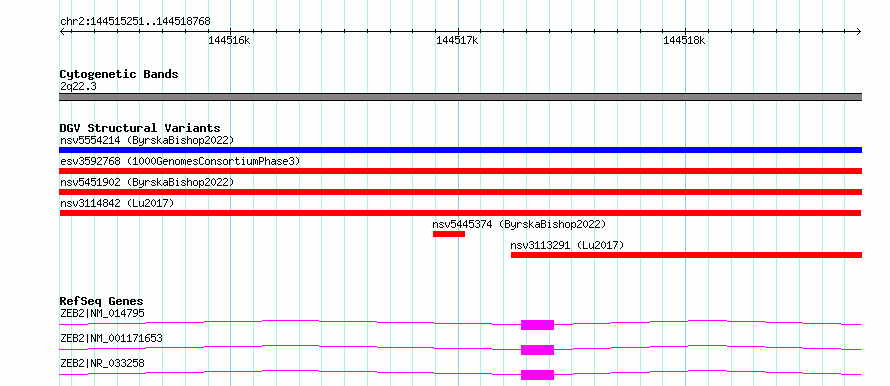Select the blue nsv5554214 variant bar
890x386 pixels.
460,150
